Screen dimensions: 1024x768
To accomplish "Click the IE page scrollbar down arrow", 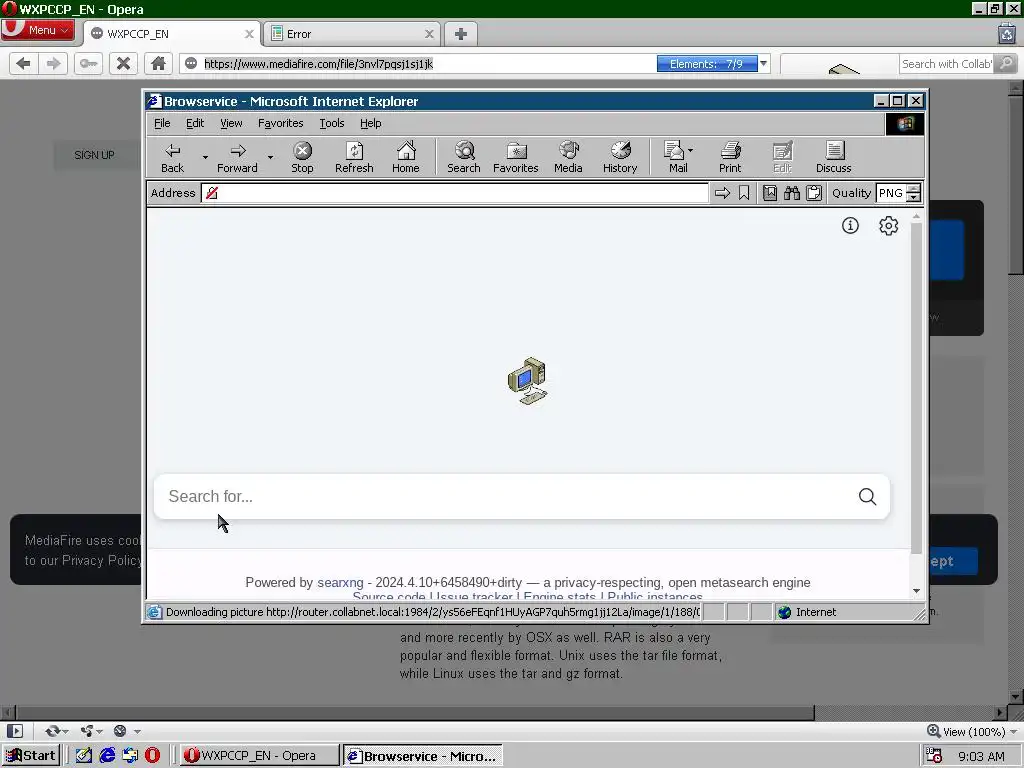I will (916, 591).
